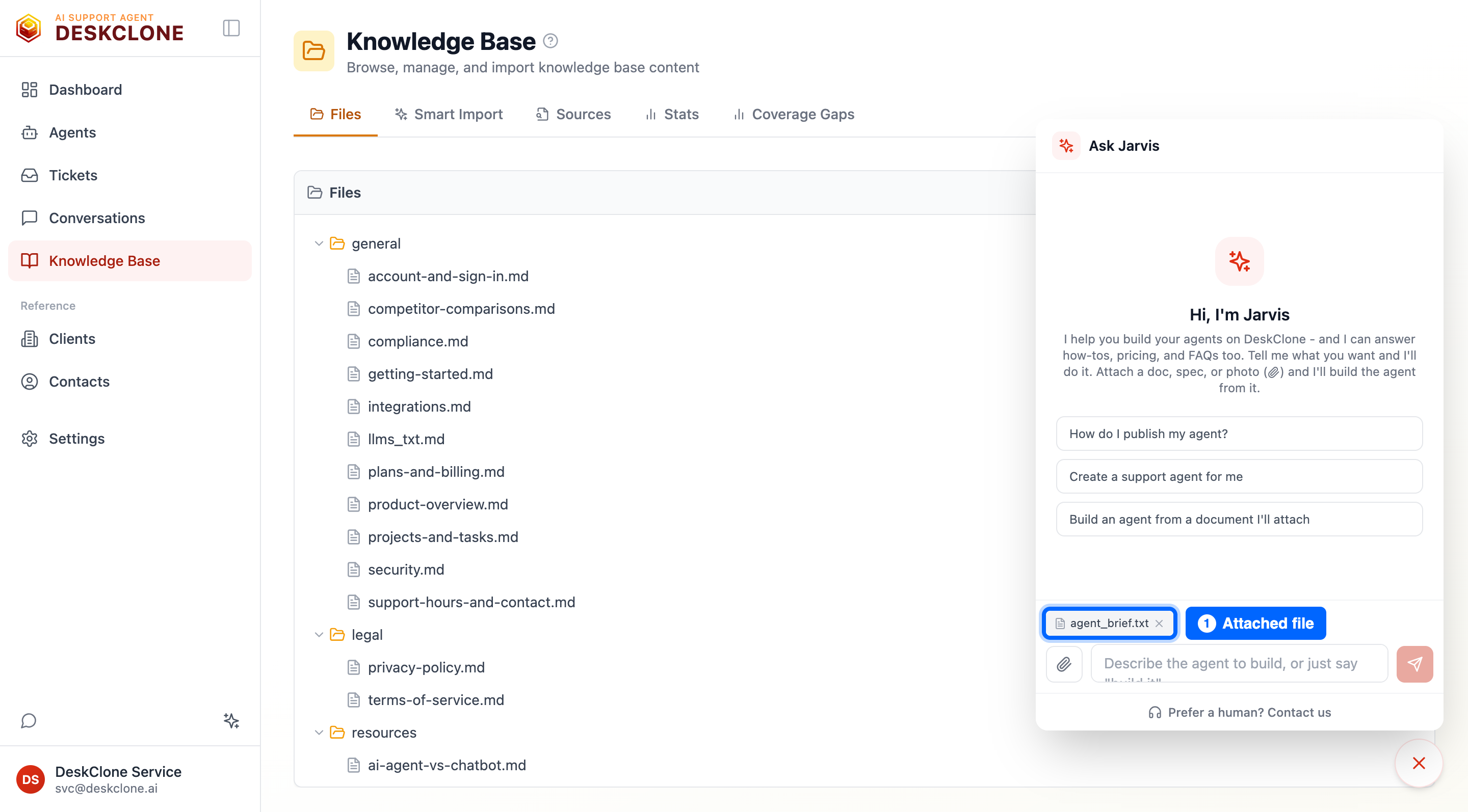Open getting-started.md
Screen dimensions: 1468x812
coord(430,373)
